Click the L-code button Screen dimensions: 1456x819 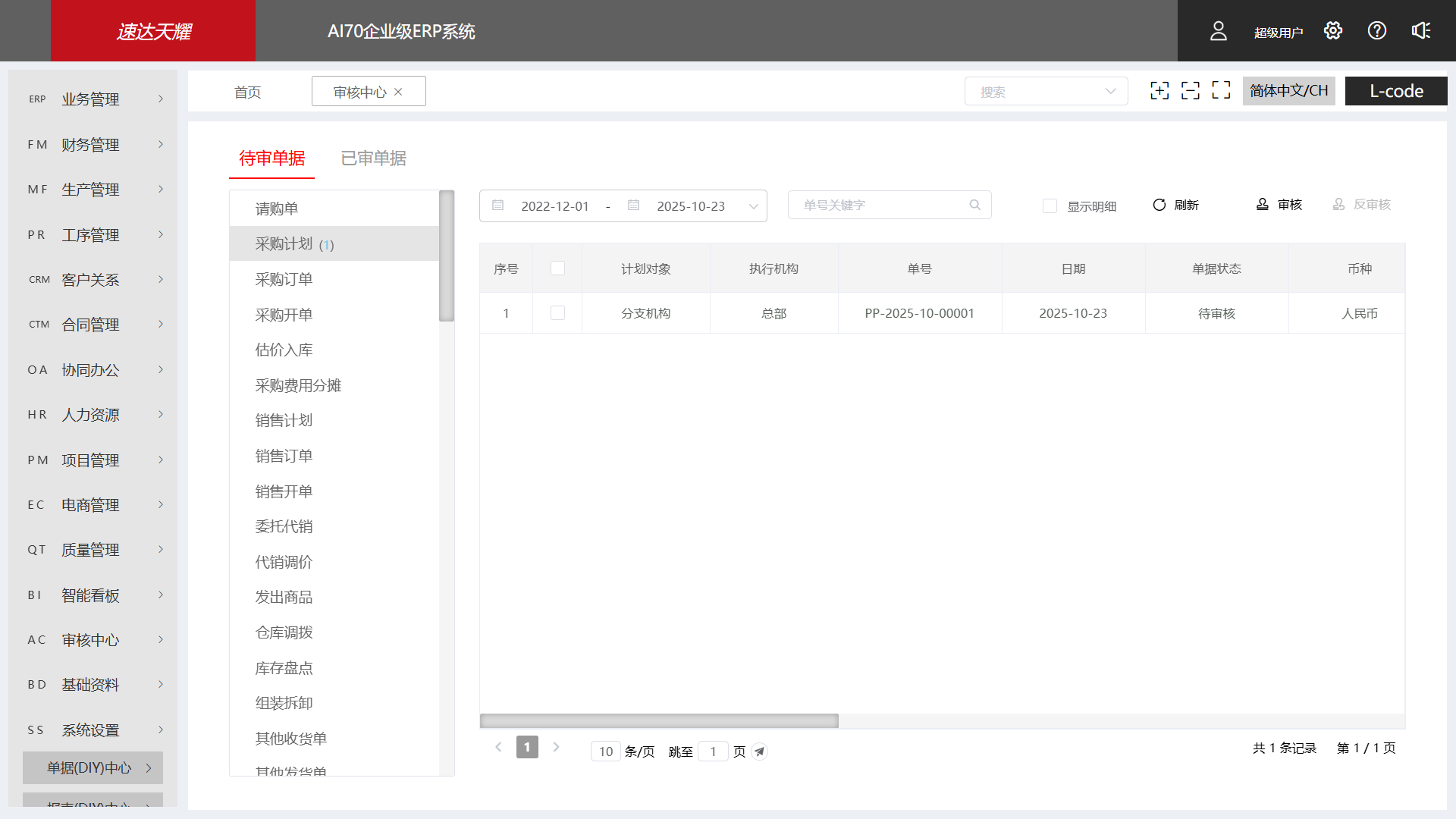(1395, 91)
